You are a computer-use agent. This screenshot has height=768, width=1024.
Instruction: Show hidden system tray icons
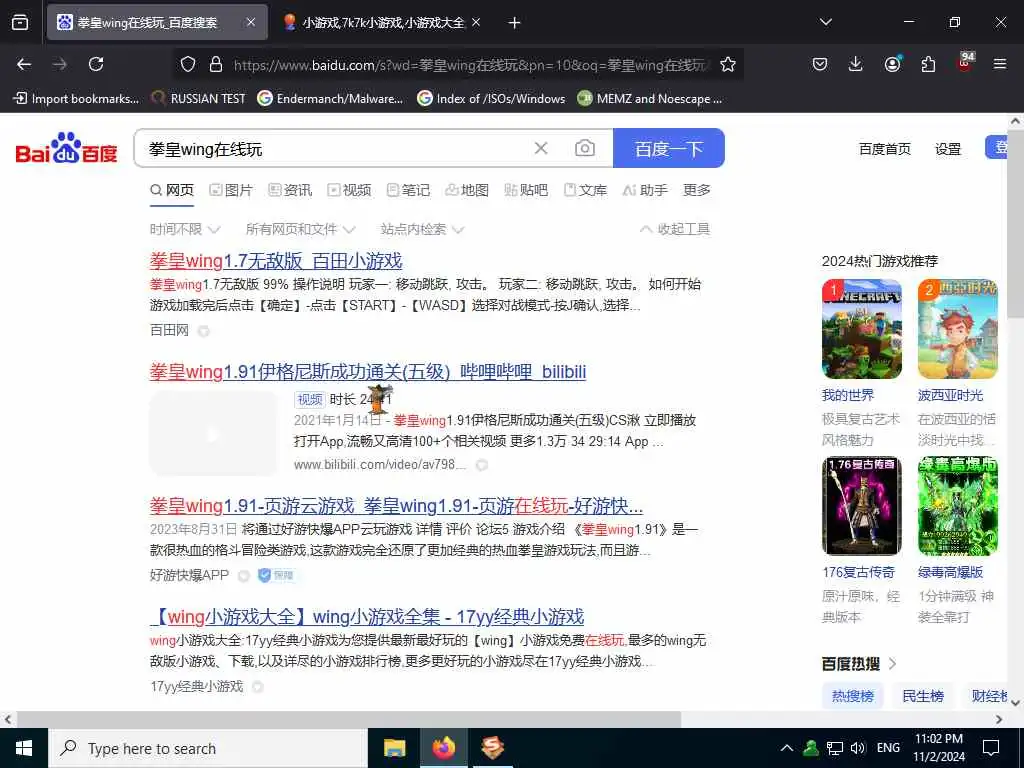[x=787, y=748]
